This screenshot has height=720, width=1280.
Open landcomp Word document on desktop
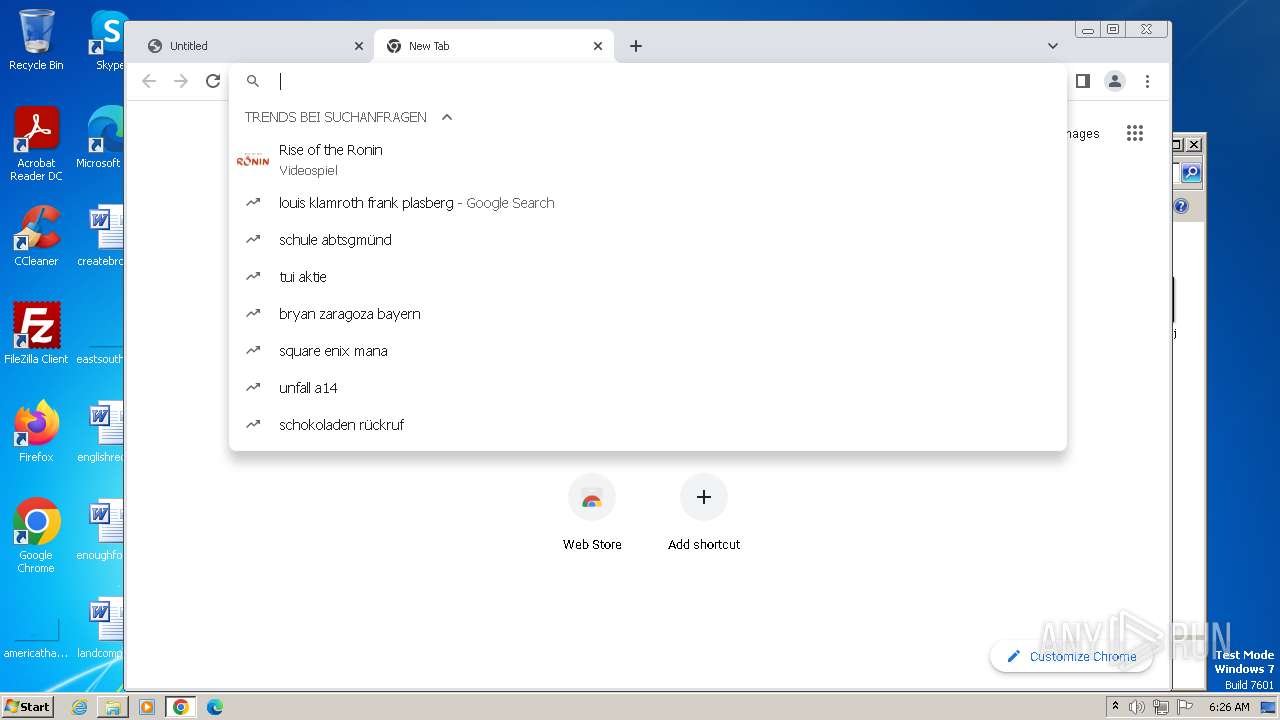[x=100, y=628]
